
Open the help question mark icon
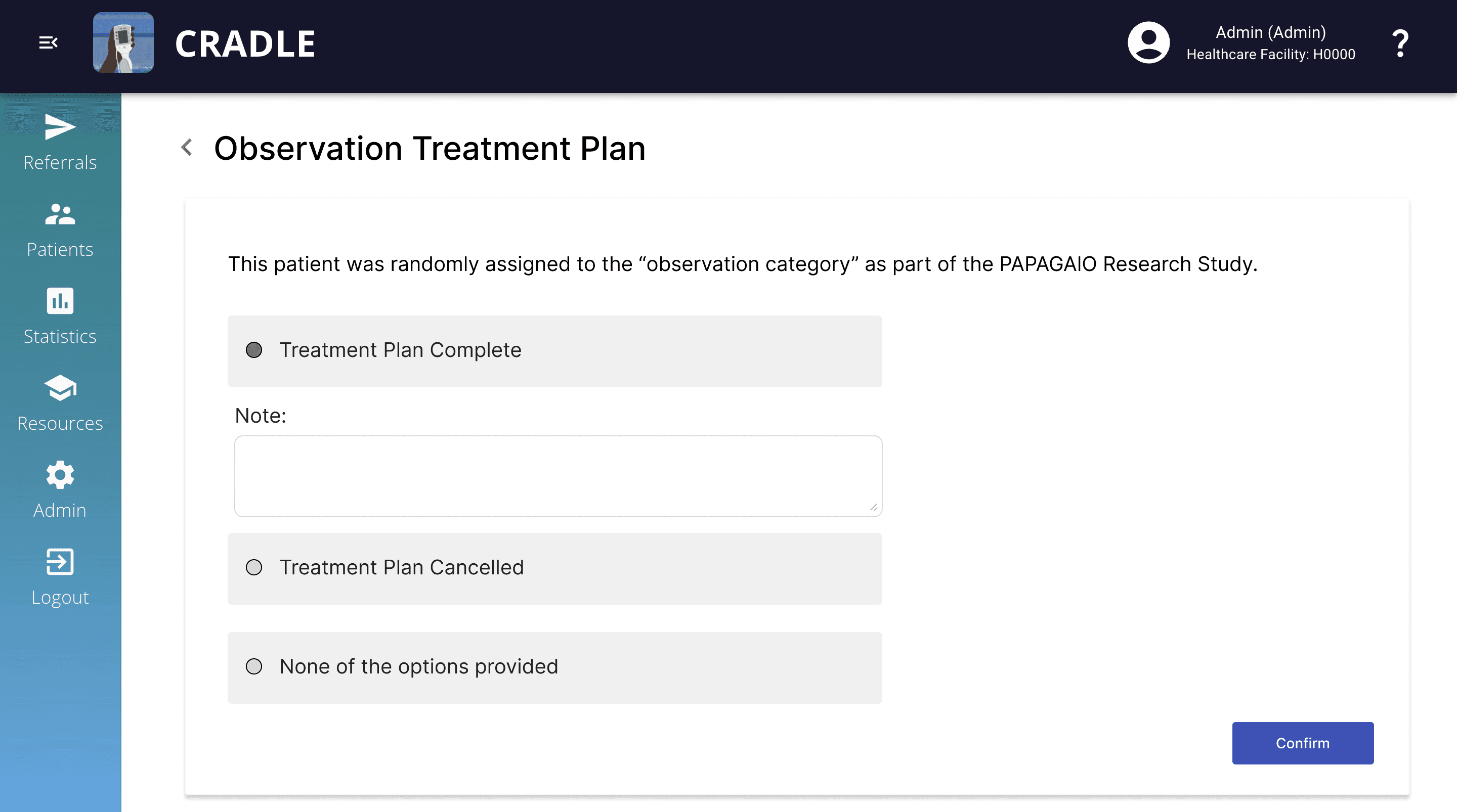point(1400,43)
